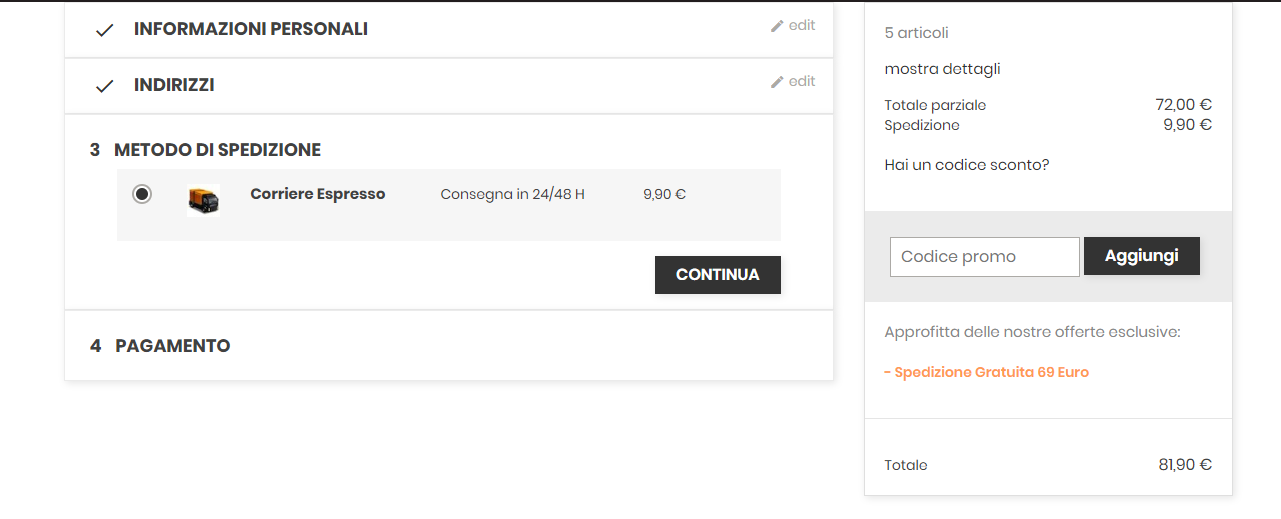Expand the Informazioni Personali step

[250, 29]
